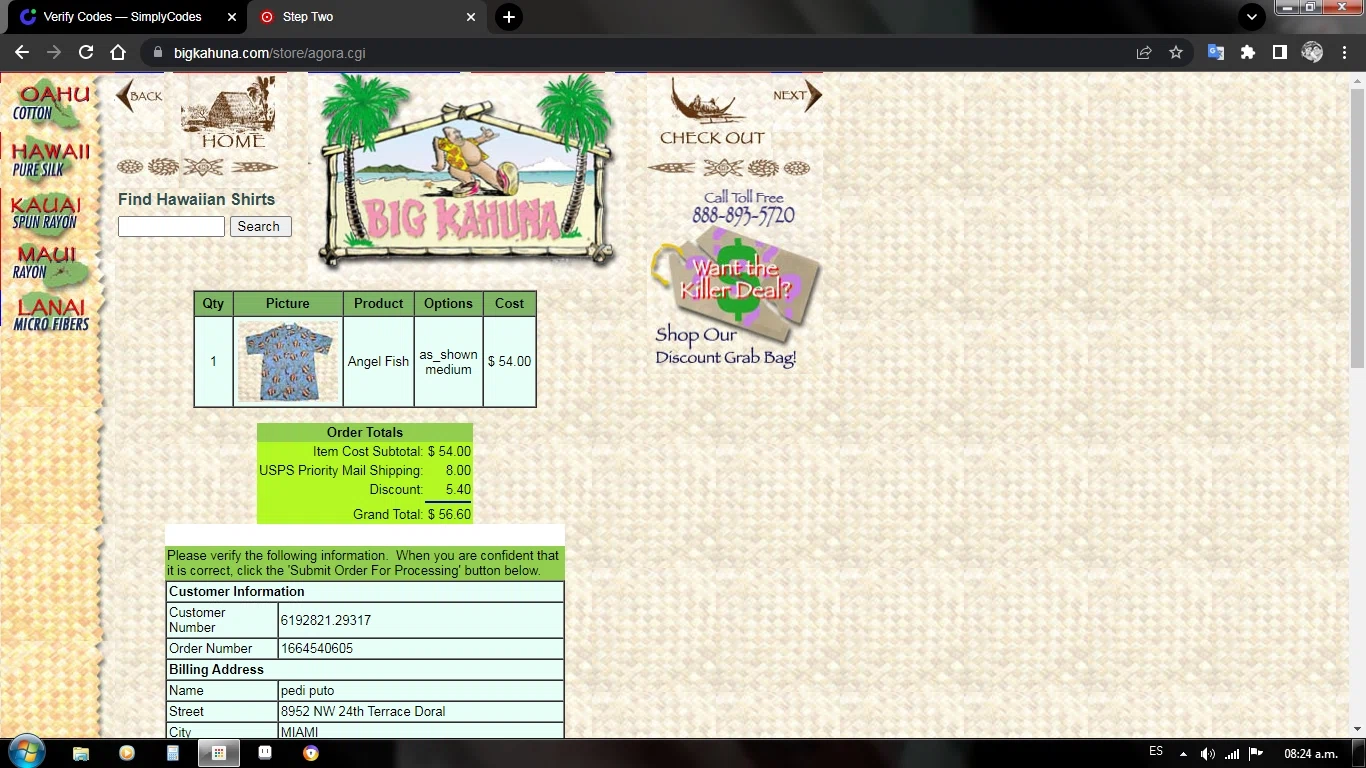
Task: Toggle the browser side panel icon
Action: 1280,52
